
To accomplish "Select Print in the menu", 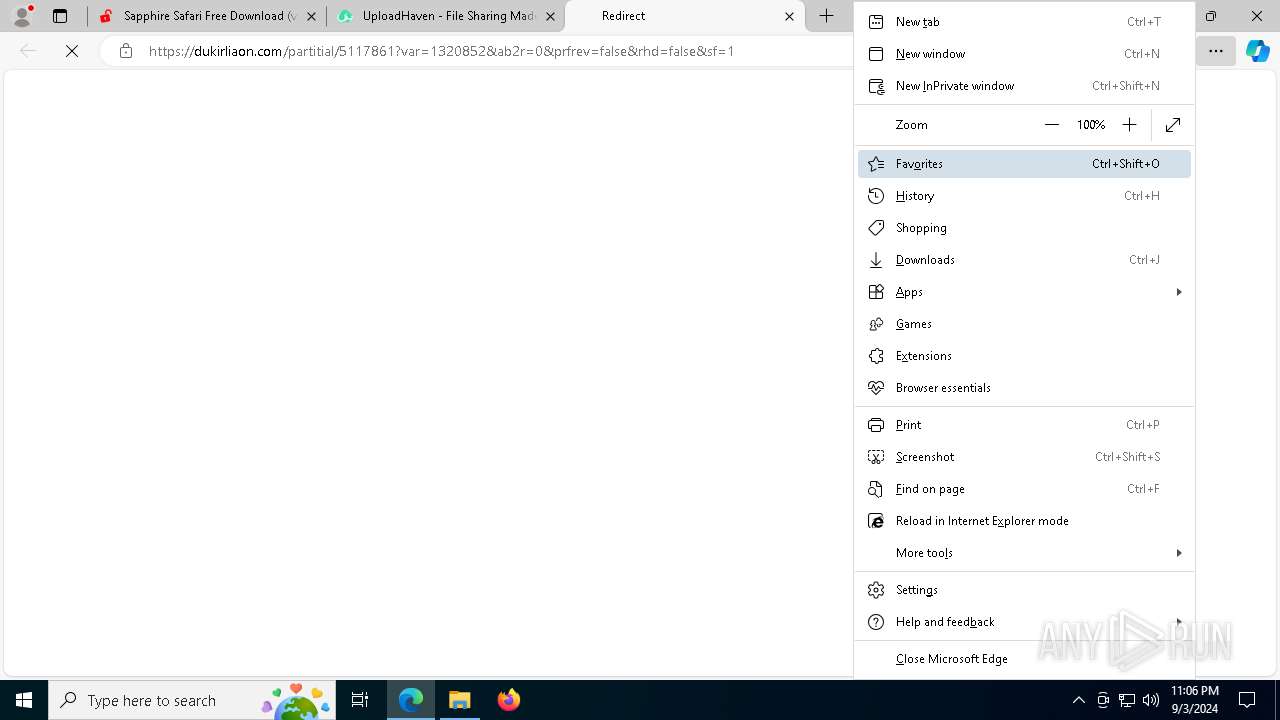I will (1024, 425).
